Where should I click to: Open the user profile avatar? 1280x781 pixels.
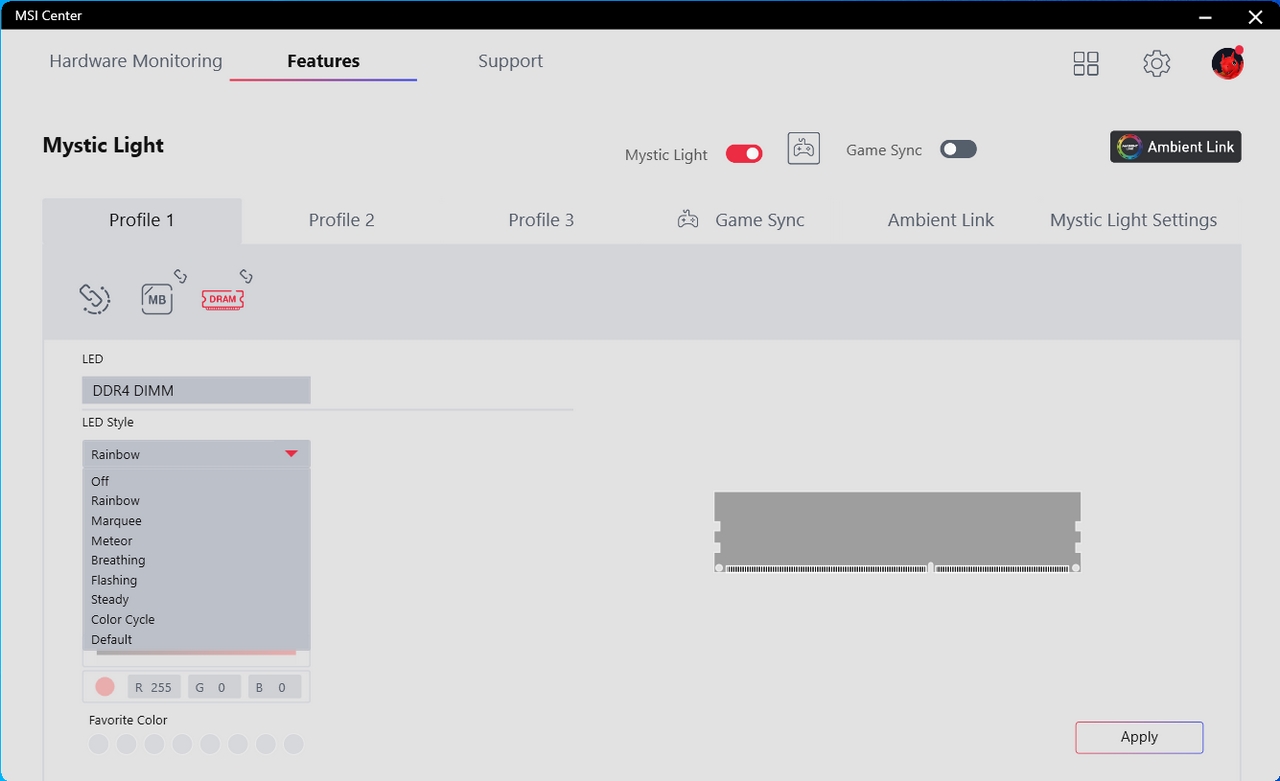tap(1227, 63)
